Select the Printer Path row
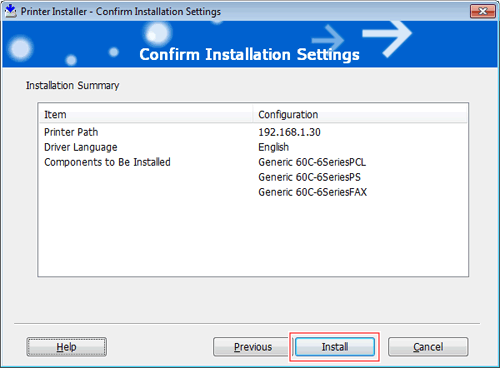 click(x=253, y=132)
